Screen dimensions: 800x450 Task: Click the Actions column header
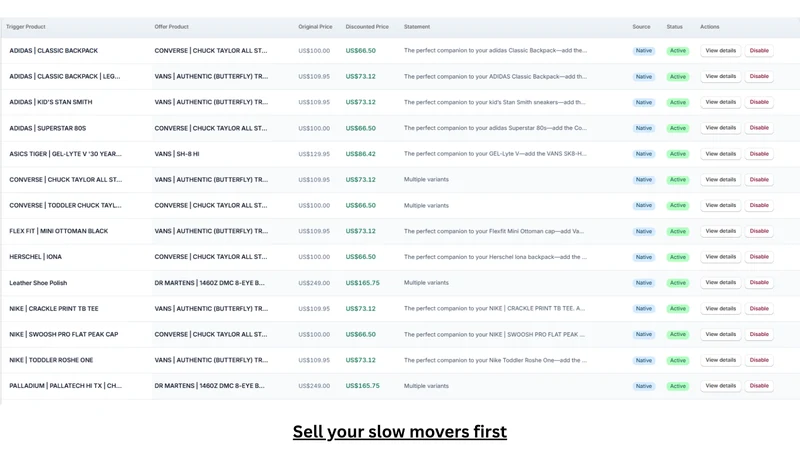point(710,27)
